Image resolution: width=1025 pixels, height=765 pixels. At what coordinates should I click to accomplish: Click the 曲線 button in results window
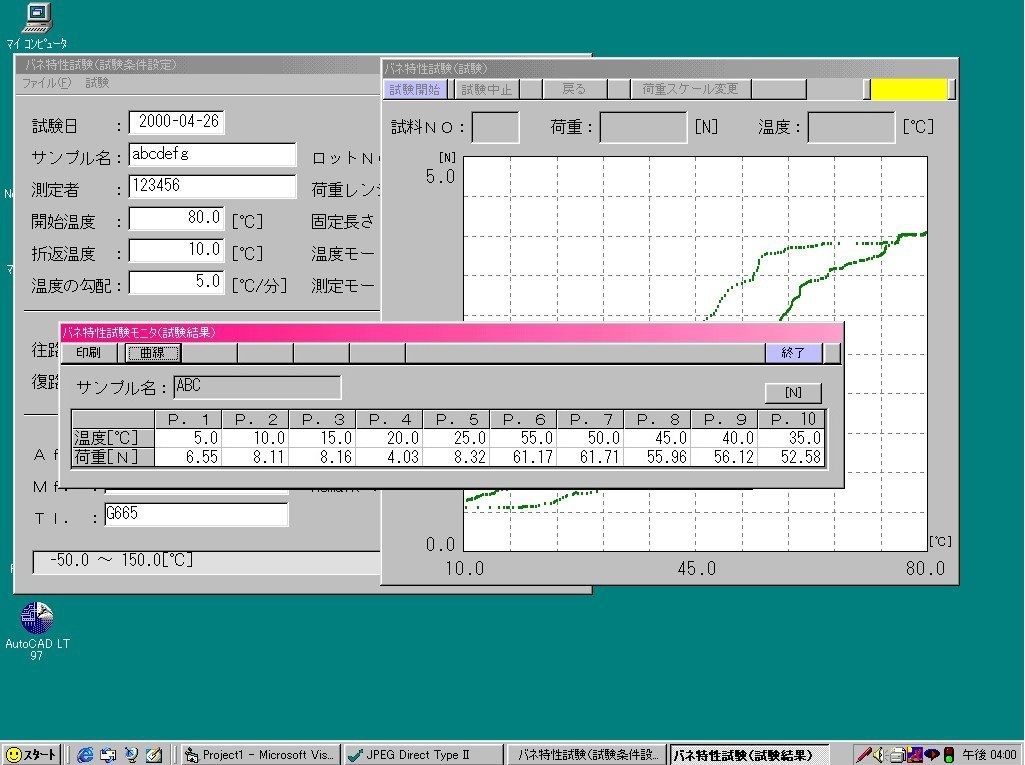pos(153,353)
